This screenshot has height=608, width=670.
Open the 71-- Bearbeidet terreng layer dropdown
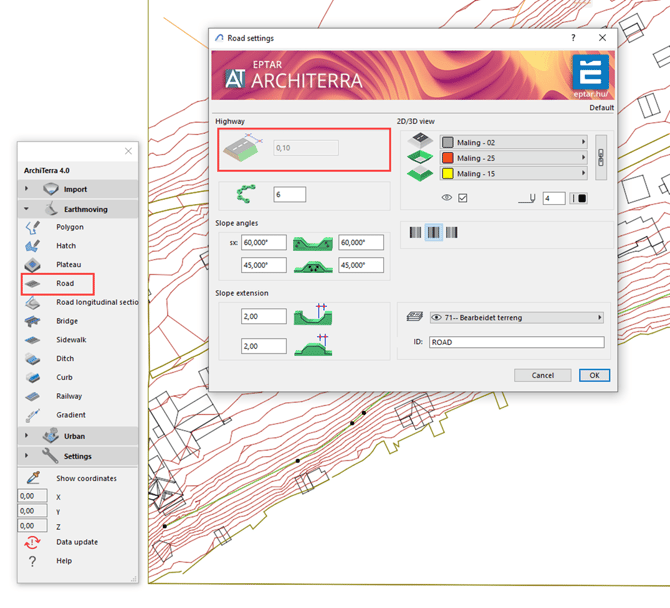(516, 318)
